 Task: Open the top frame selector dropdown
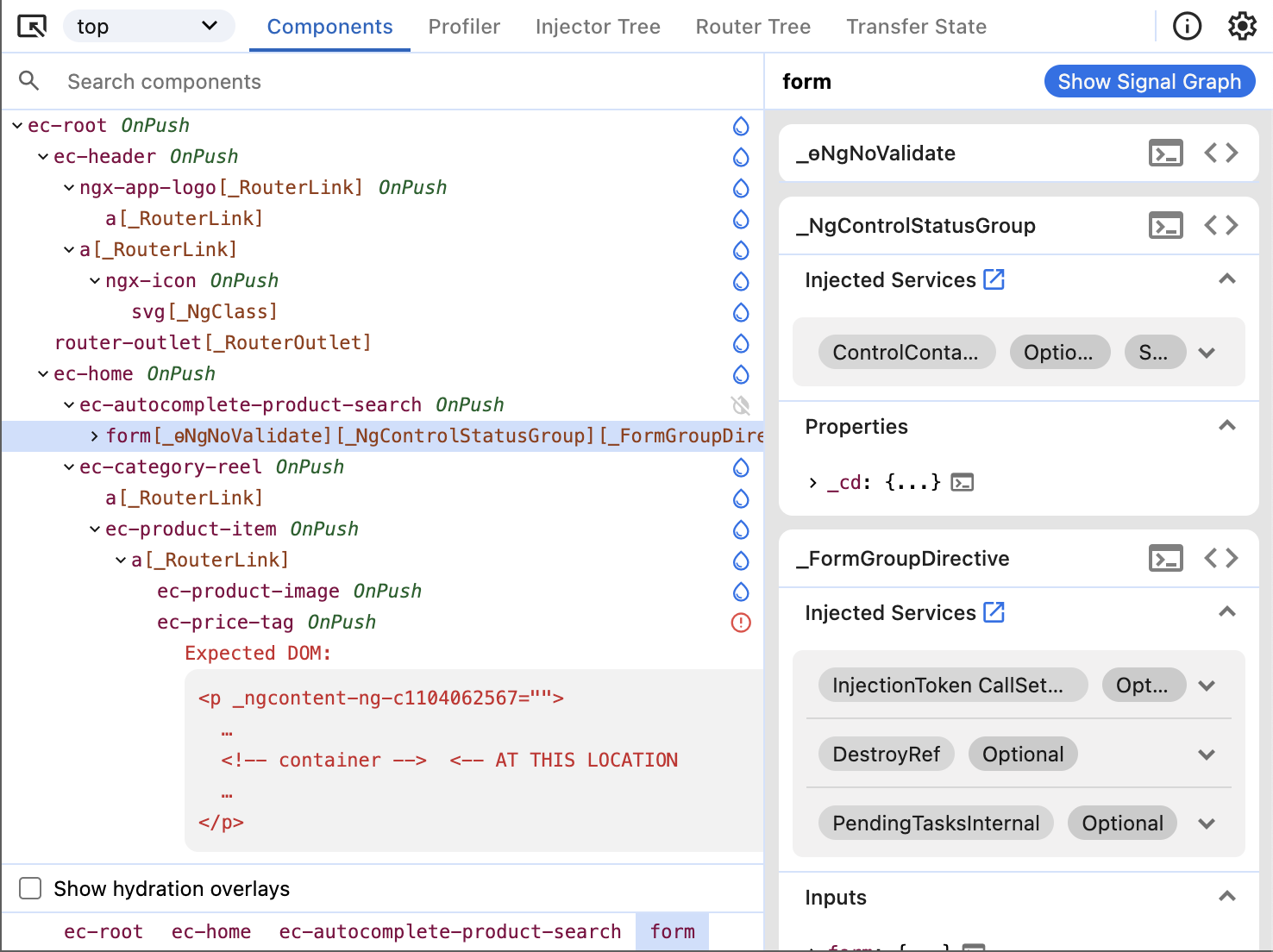pyautogui.click(x=148, y=27)
